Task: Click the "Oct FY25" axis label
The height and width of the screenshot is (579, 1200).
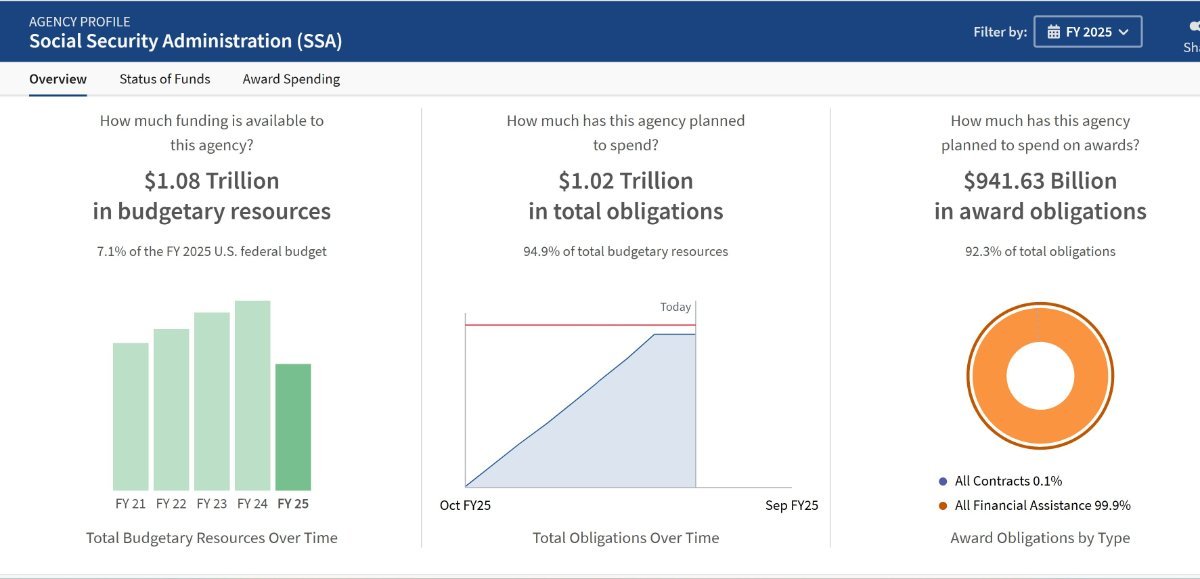Action: tap(466, 506)
